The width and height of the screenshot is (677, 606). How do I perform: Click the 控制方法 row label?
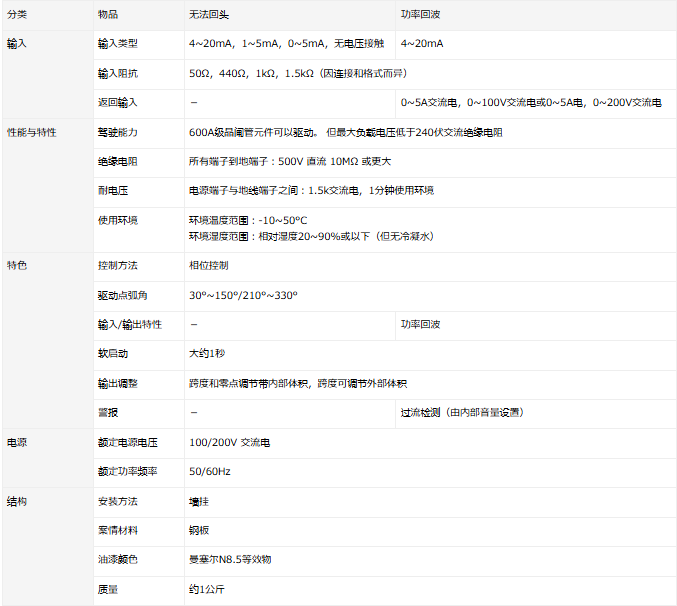click(118, 265)
